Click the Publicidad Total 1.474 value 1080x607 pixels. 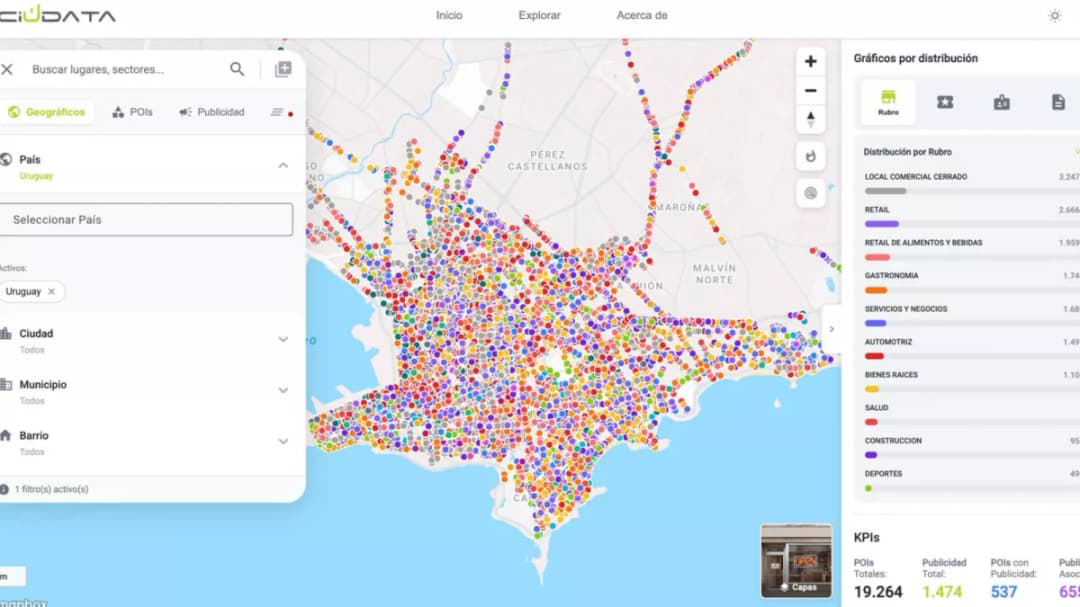click(942, 592)
